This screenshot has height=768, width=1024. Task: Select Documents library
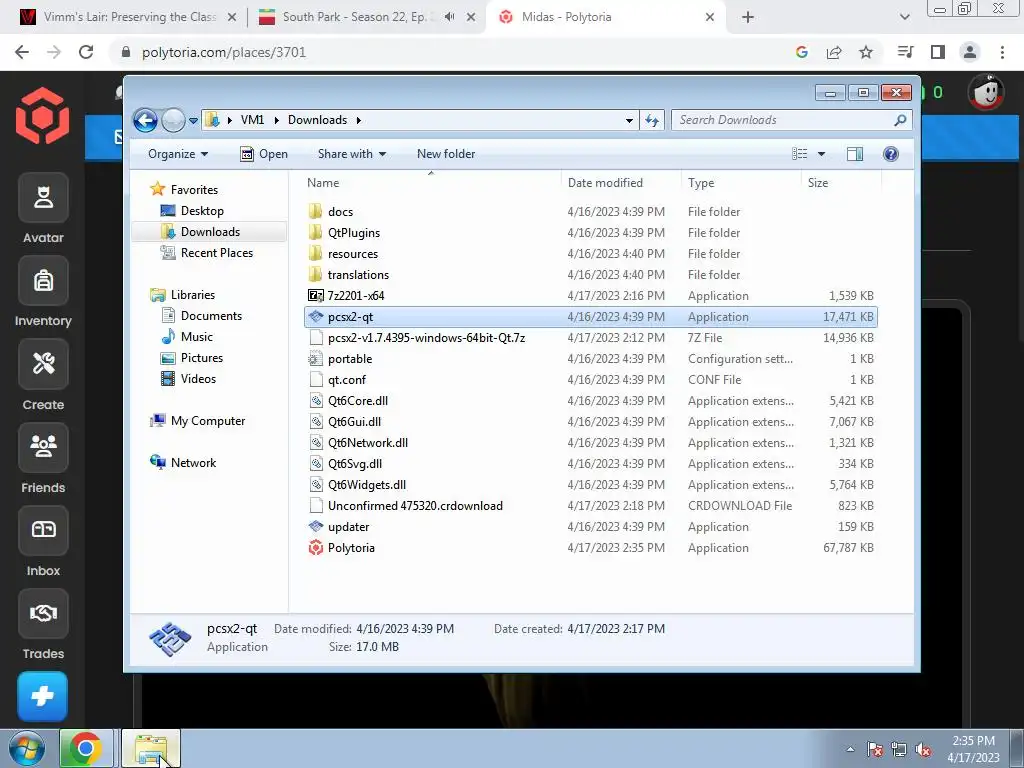(211, 316)
